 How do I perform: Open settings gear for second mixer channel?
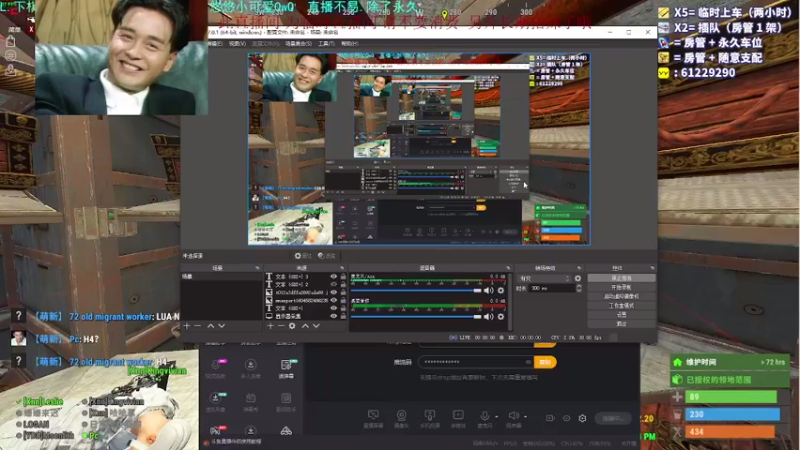point(501,317)
